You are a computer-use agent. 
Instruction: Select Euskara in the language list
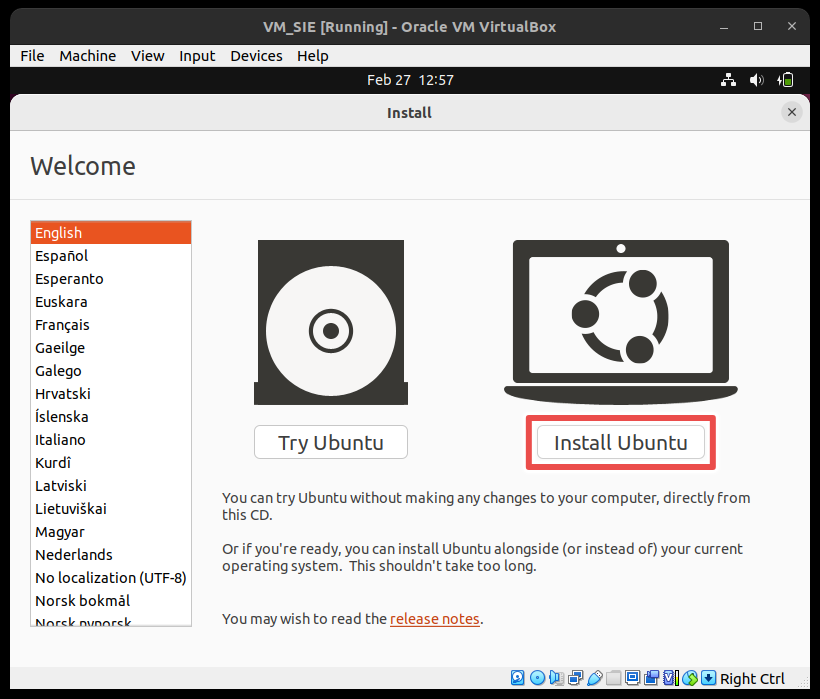[x=111, y=302]
